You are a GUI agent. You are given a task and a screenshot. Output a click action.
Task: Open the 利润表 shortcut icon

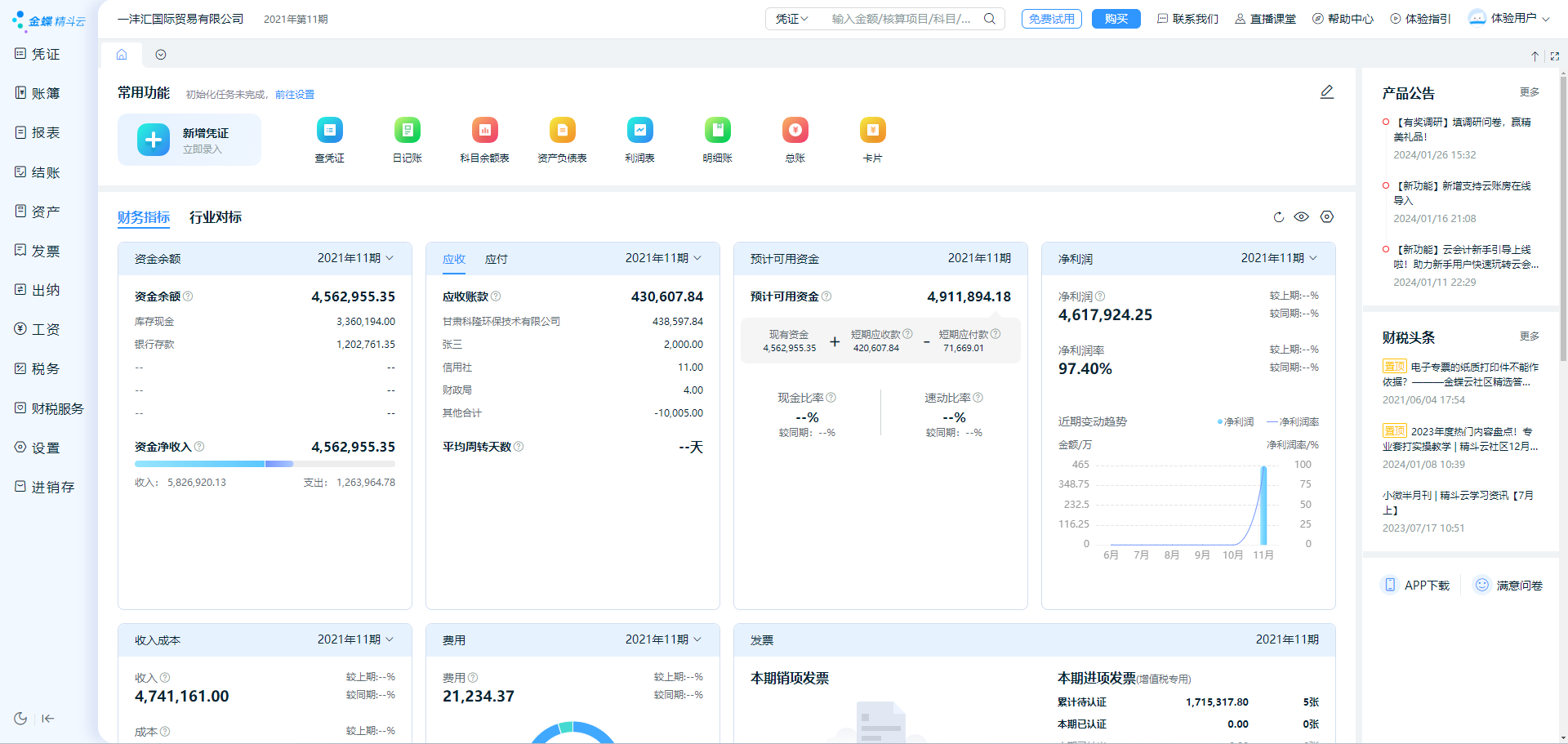[639, 130]
